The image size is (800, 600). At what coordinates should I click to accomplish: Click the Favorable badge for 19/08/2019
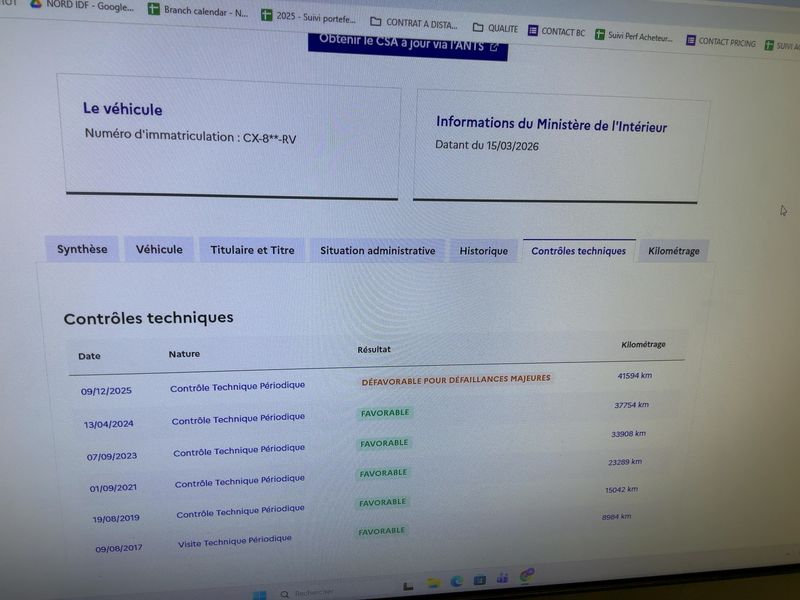[x=382, y=503]
